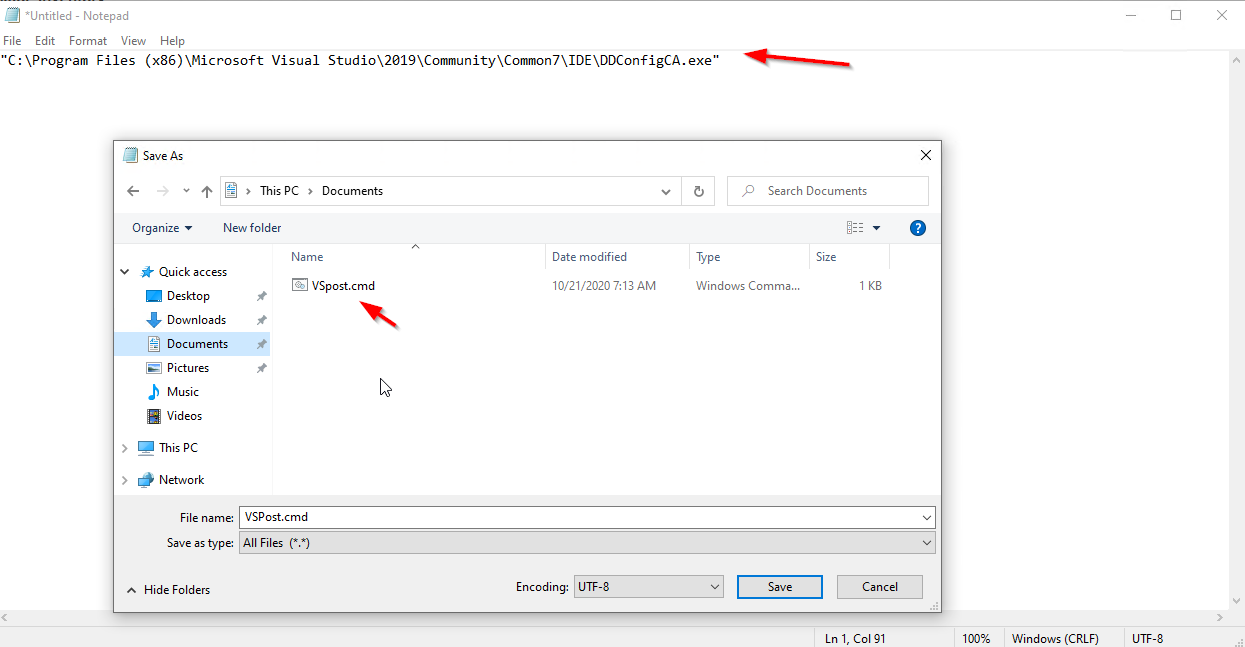The height and width of the screenshot is (647, 1245).
Task: Click the Network icon in navigation pane
Action: tap(146, 480)
